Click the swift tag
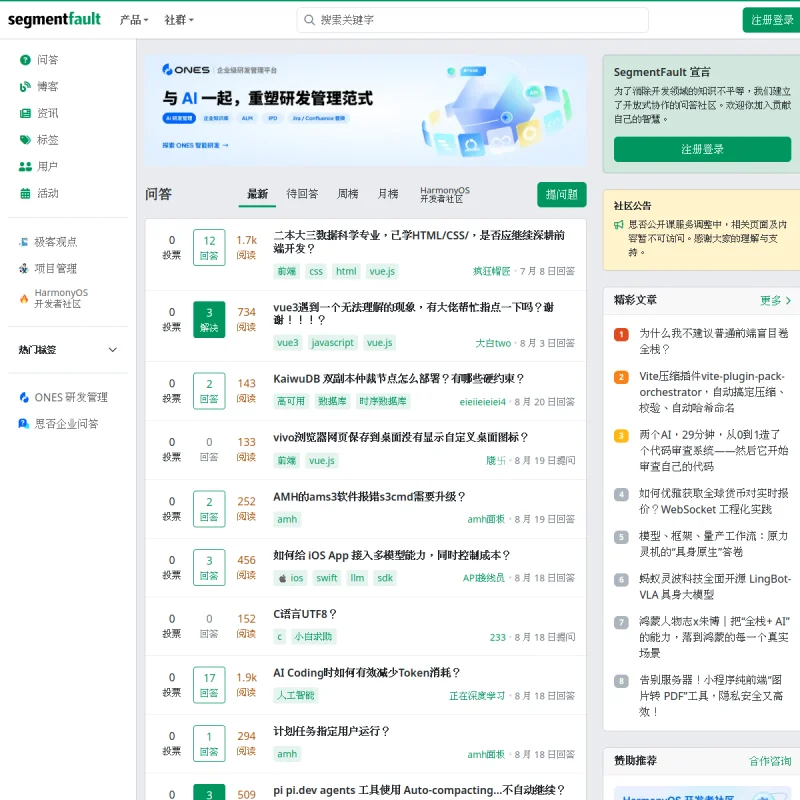This screenshot has height=800, width=800. coord(327,578)
